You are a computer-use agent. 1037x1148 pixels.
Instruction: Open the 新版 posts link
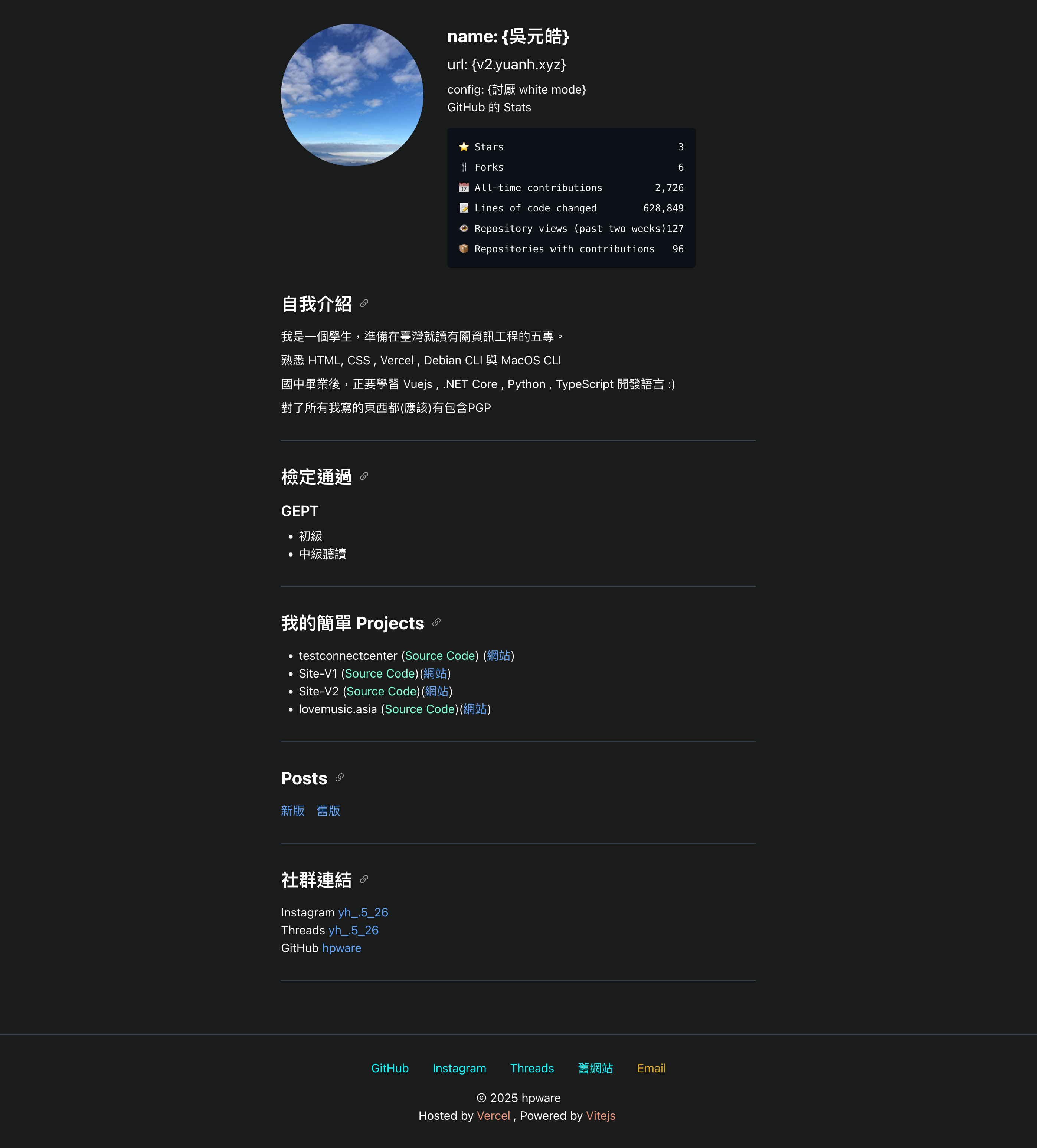[293, 810]
